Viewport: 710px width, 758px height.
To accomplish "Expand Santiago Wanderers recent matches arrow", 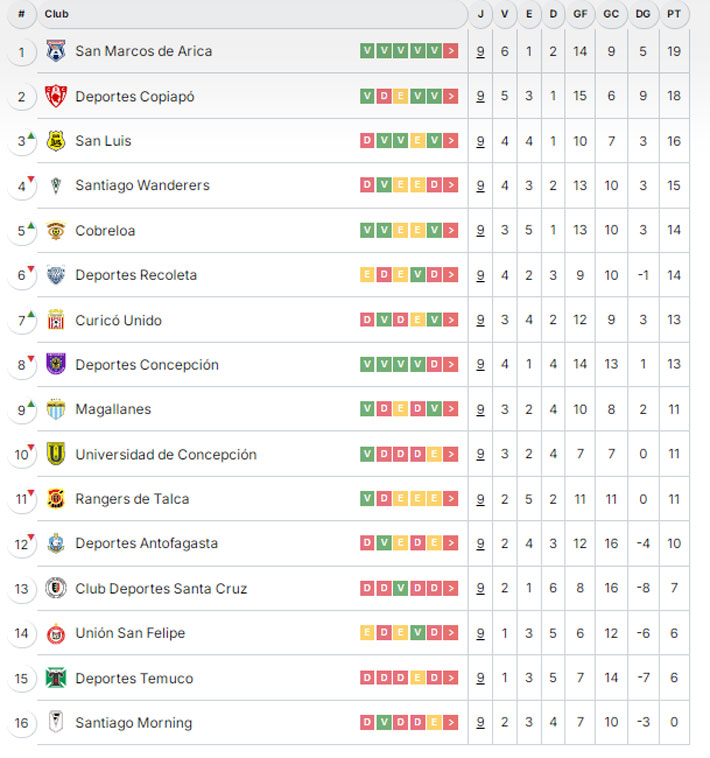I will 450,185.
